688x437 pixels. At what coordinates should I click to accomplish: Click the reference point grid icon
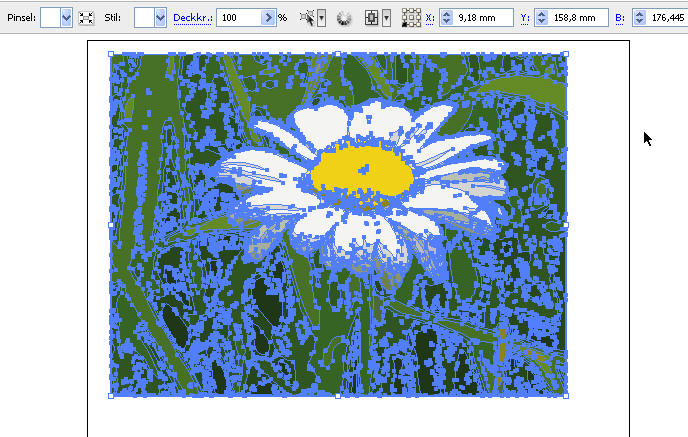[x=411, y=18]
